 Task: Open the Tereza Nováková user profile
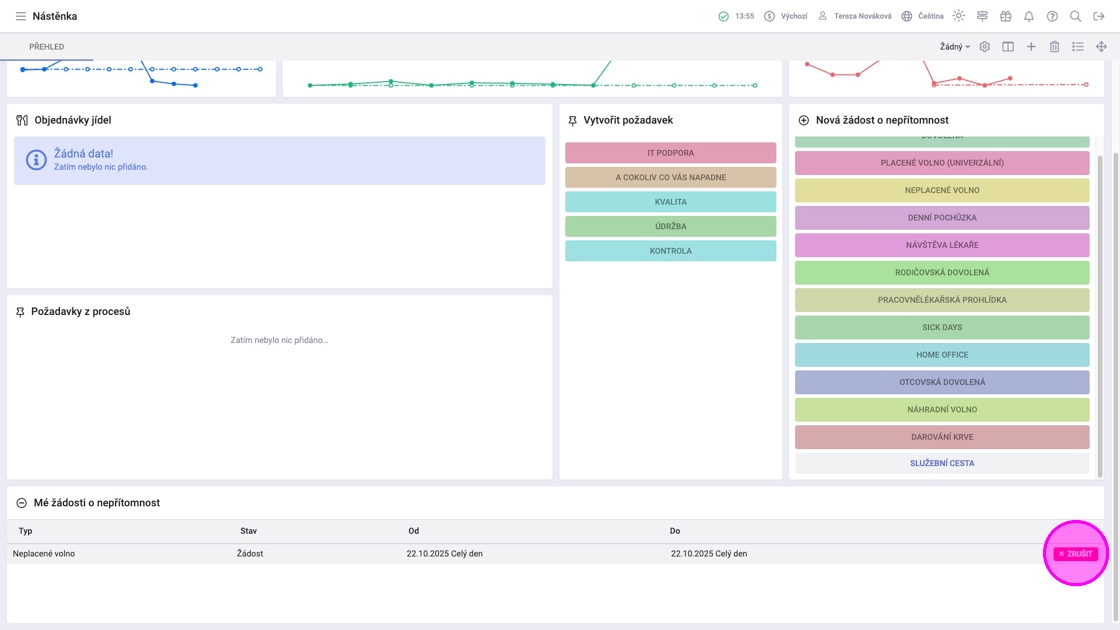pos(855,16)
